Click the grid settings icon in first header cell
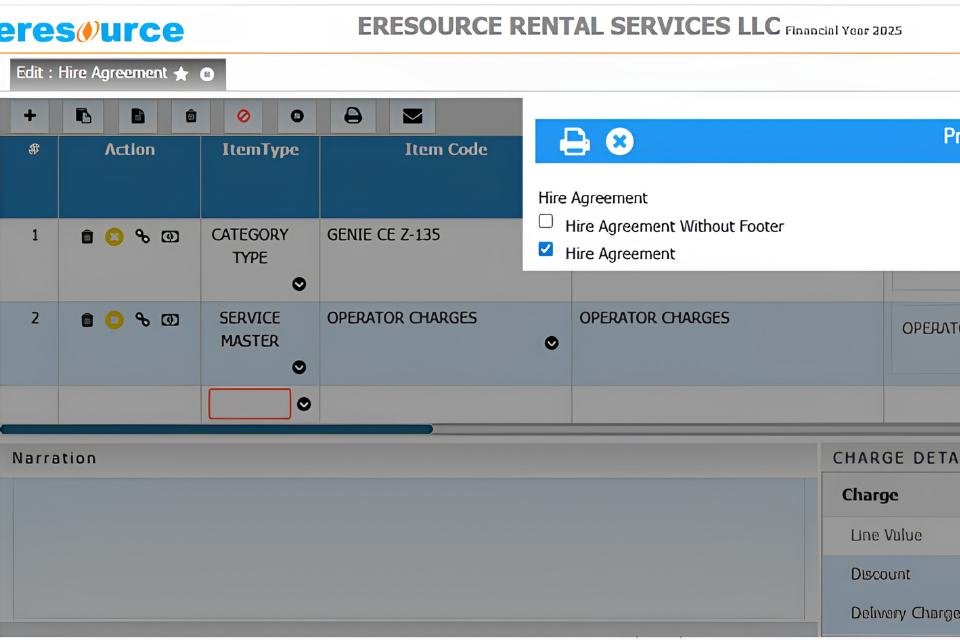 (34, 149)
